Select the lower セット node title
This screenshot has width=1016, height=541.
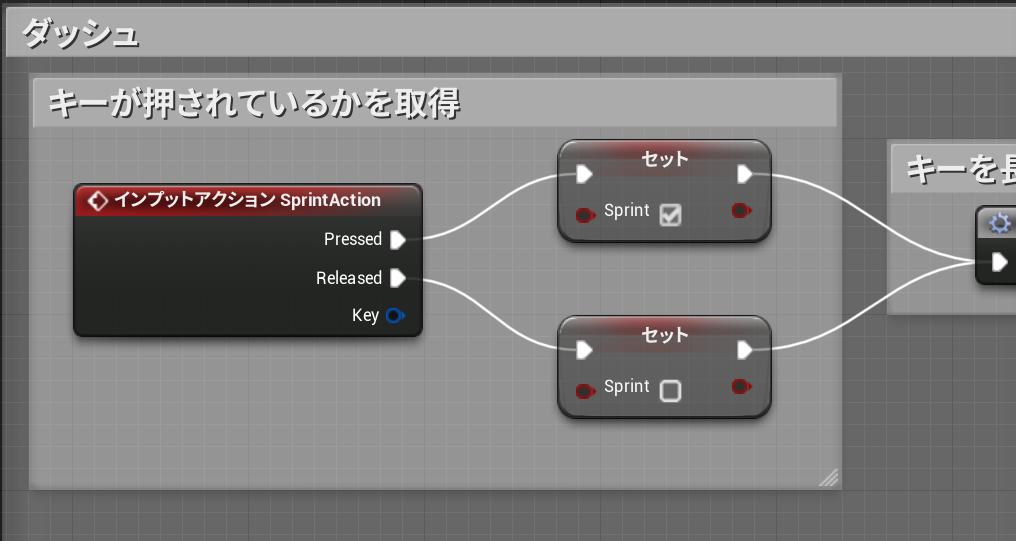665,336
